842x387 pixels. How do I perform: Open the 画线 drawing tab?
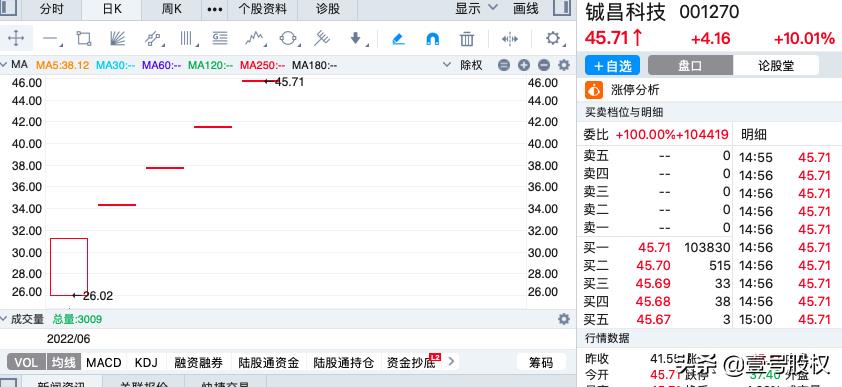(526, 9)
